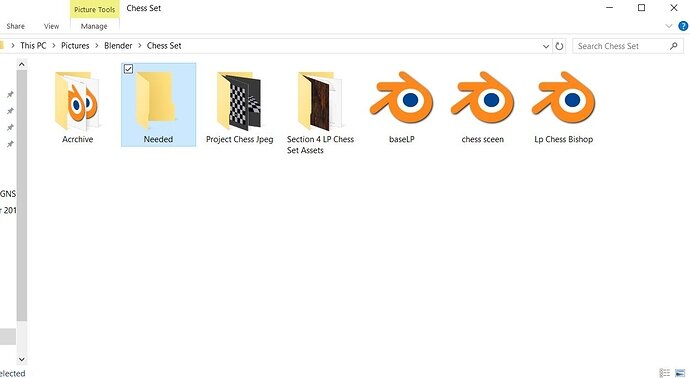Maximize the Chess Set window
Screen dimensions: 690x378
coord(642,8)
